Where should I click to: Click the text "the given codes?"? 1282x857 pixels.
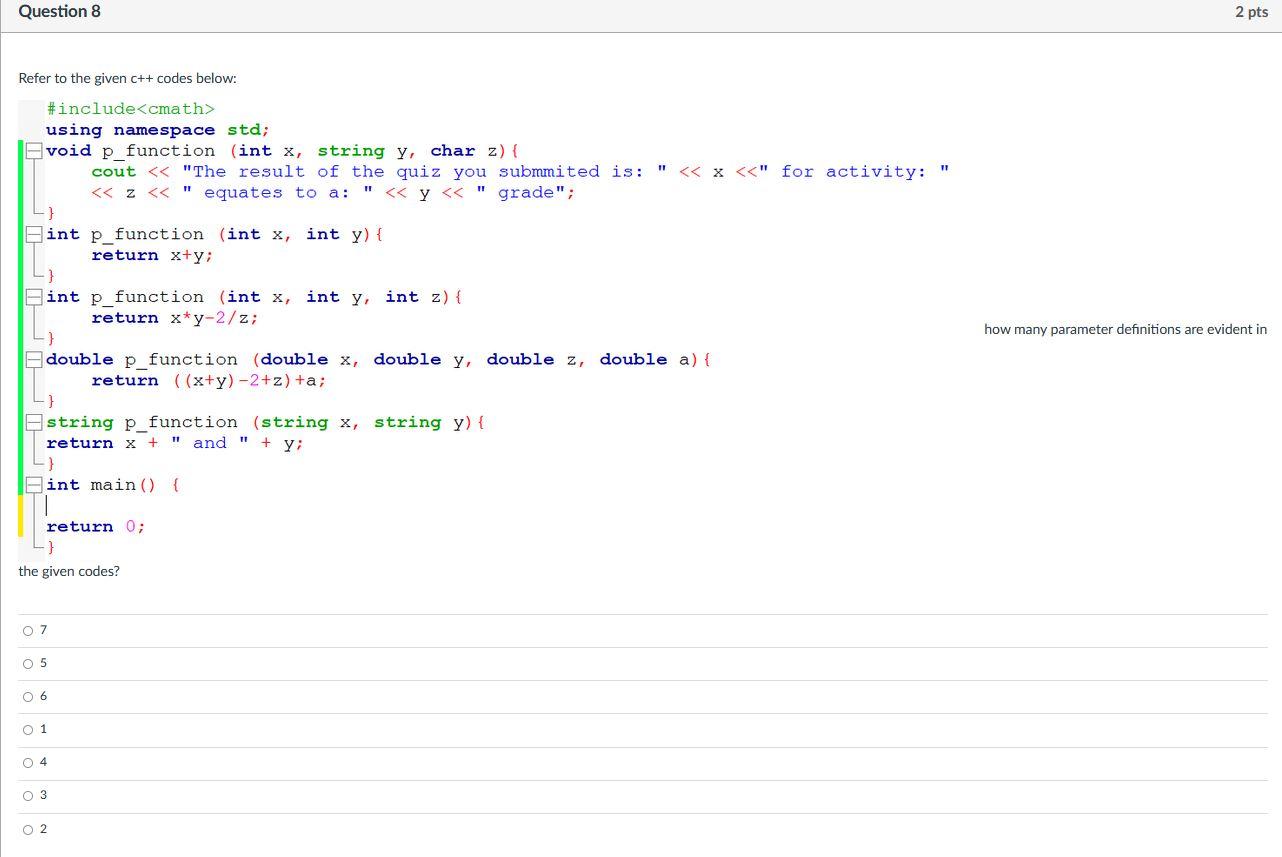pyautogui.click(x=69, y=571)
